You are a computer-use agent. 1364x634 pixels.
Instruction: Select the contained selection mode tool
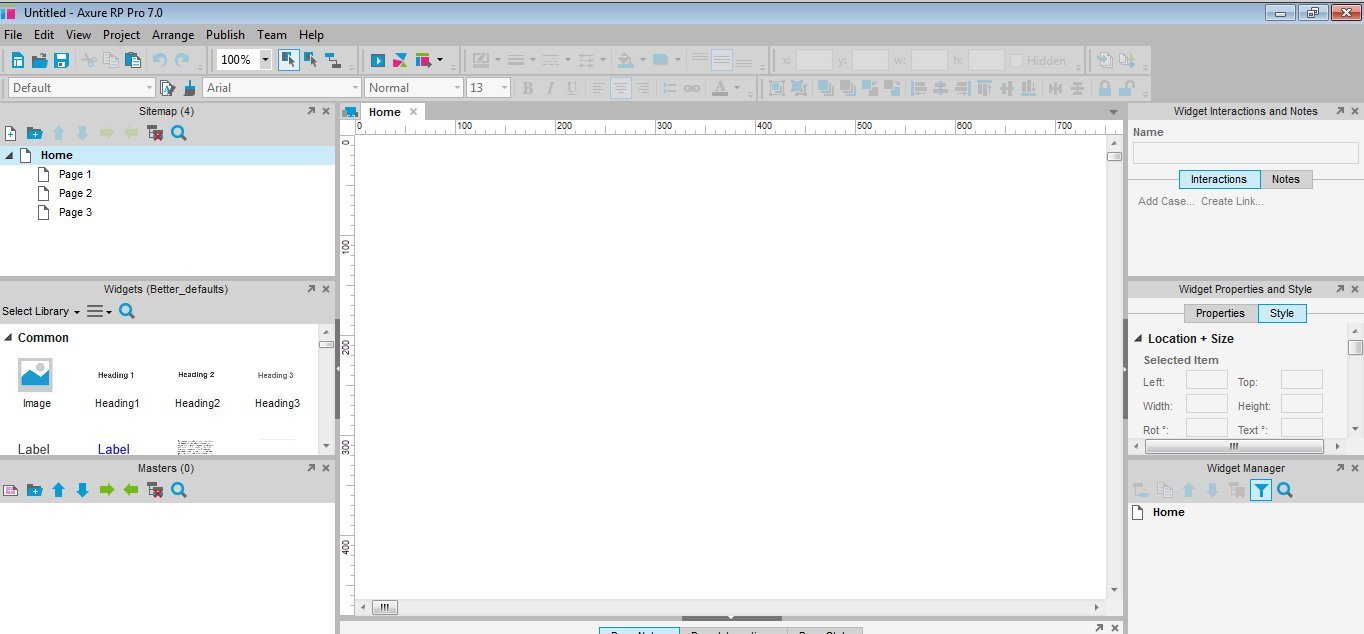coord(310,60)
